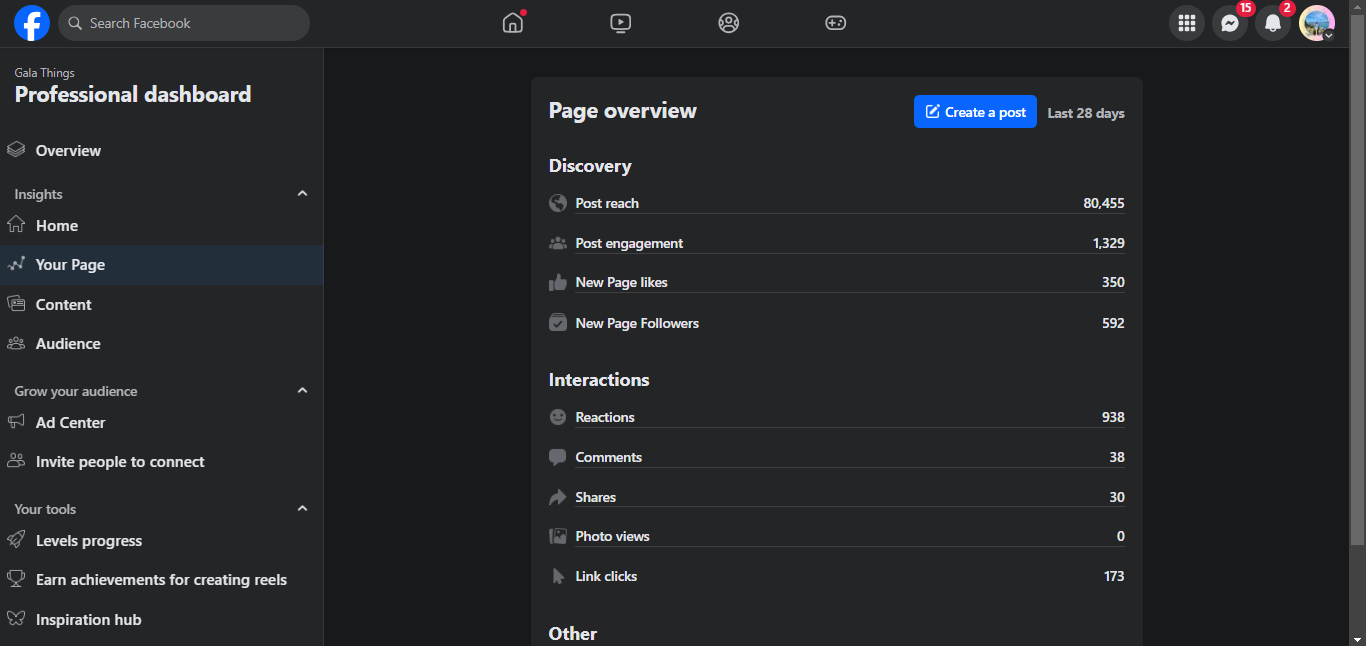The width and height of the screenshot is (1366, 646).
Task: Open the Watch video icon
Action: pyautogui.click(x=621, y=23)
